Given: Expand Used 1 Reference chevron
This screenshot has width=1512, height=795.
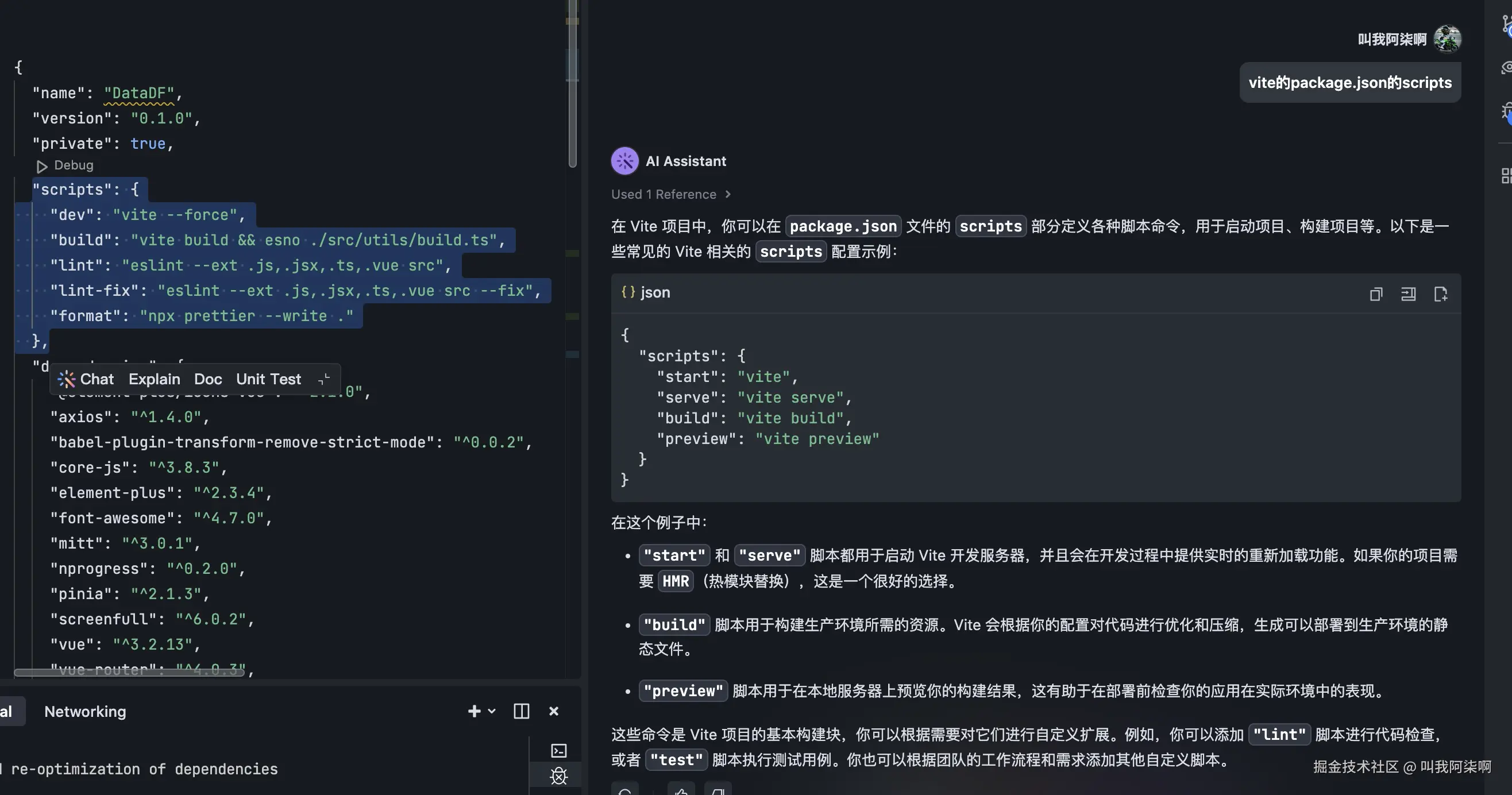Looking at the screenshot, I should (728, 194).
